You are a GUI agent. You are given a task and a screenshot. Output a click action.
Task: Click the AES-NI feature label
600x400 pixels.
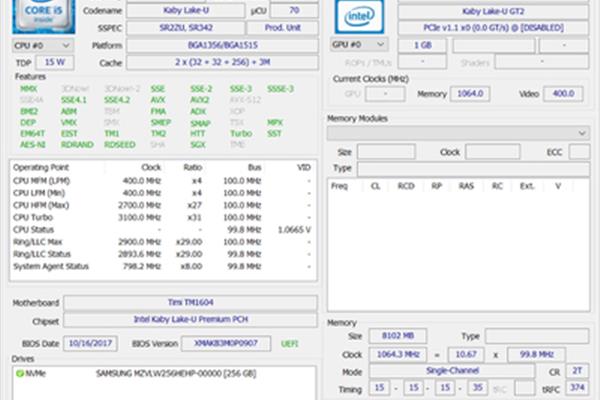33,145
